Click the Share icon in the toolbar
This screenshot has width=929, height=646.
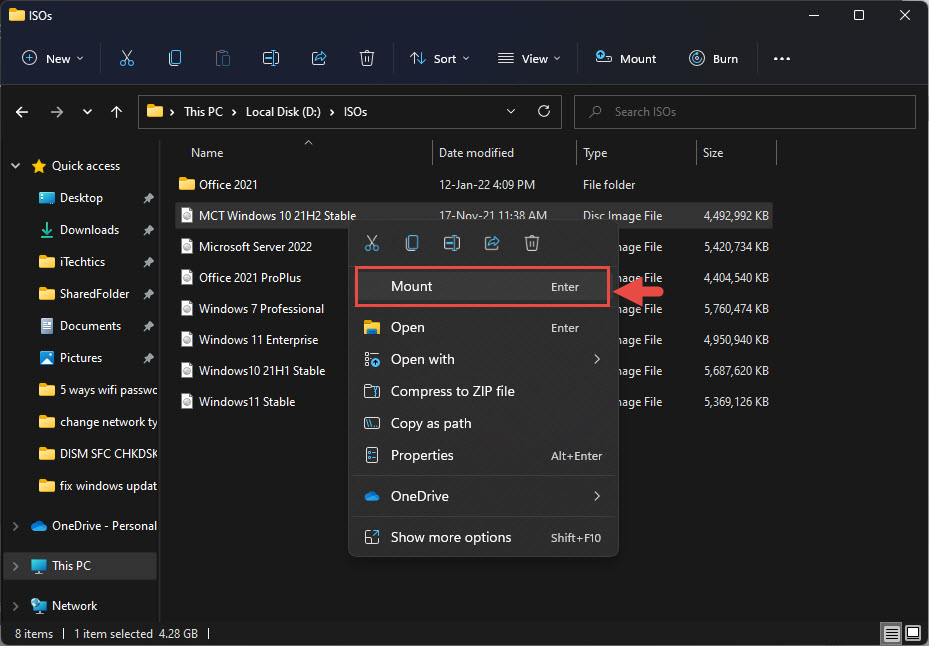319,58
